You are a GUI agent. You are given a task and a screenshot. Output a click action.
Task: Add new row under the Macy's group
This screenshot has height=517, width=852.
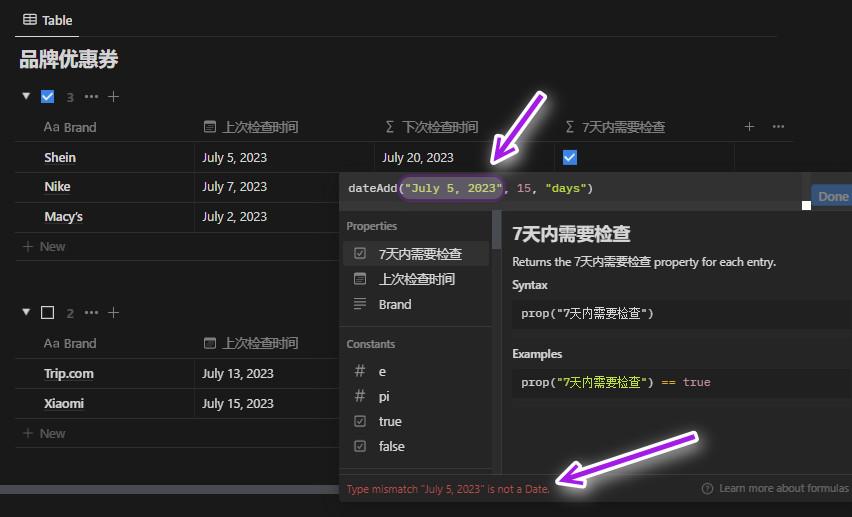coord(44,246)
